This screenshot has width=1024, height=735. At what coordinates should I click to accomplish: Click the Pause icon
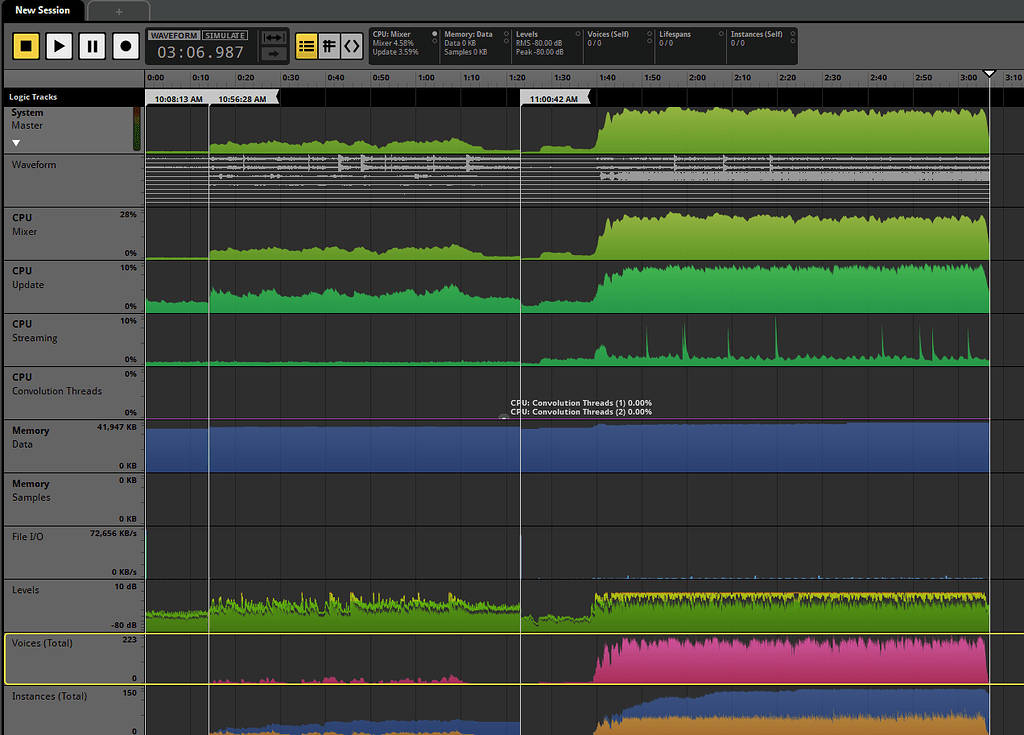(x=91, y=46)
